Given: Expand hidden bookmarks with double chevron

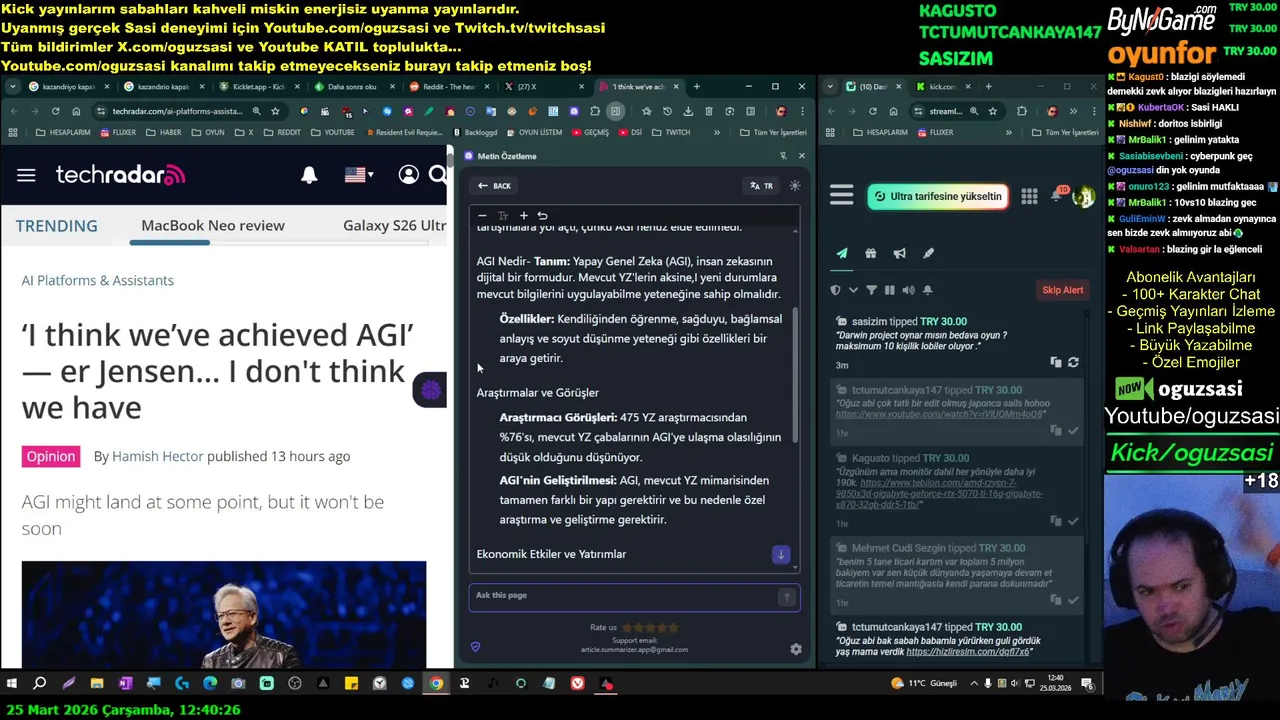Looking at the screenshot, I should point(716,132).
